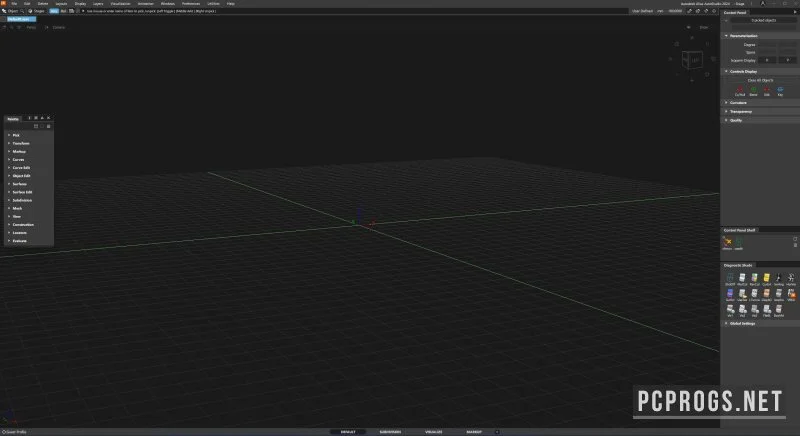Open the Delete menu
Viewport: 800px width, 436px height.
pos(43,4)
